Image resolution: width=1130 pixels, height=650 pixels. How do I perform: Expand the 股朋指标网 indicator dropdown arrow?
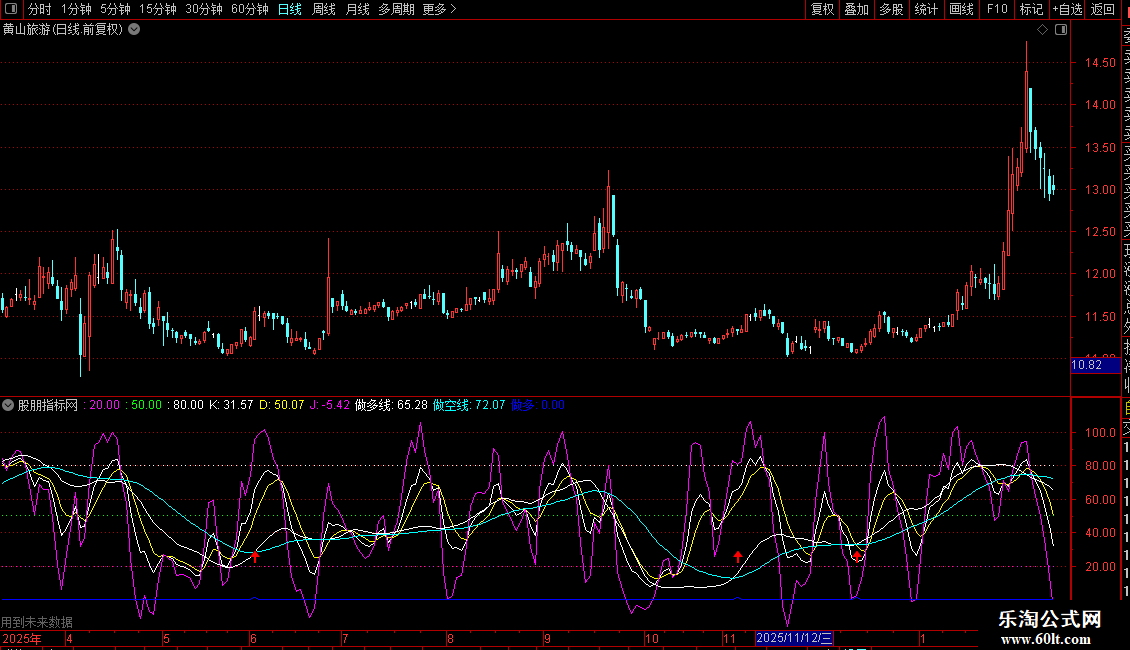coord(8,405)
